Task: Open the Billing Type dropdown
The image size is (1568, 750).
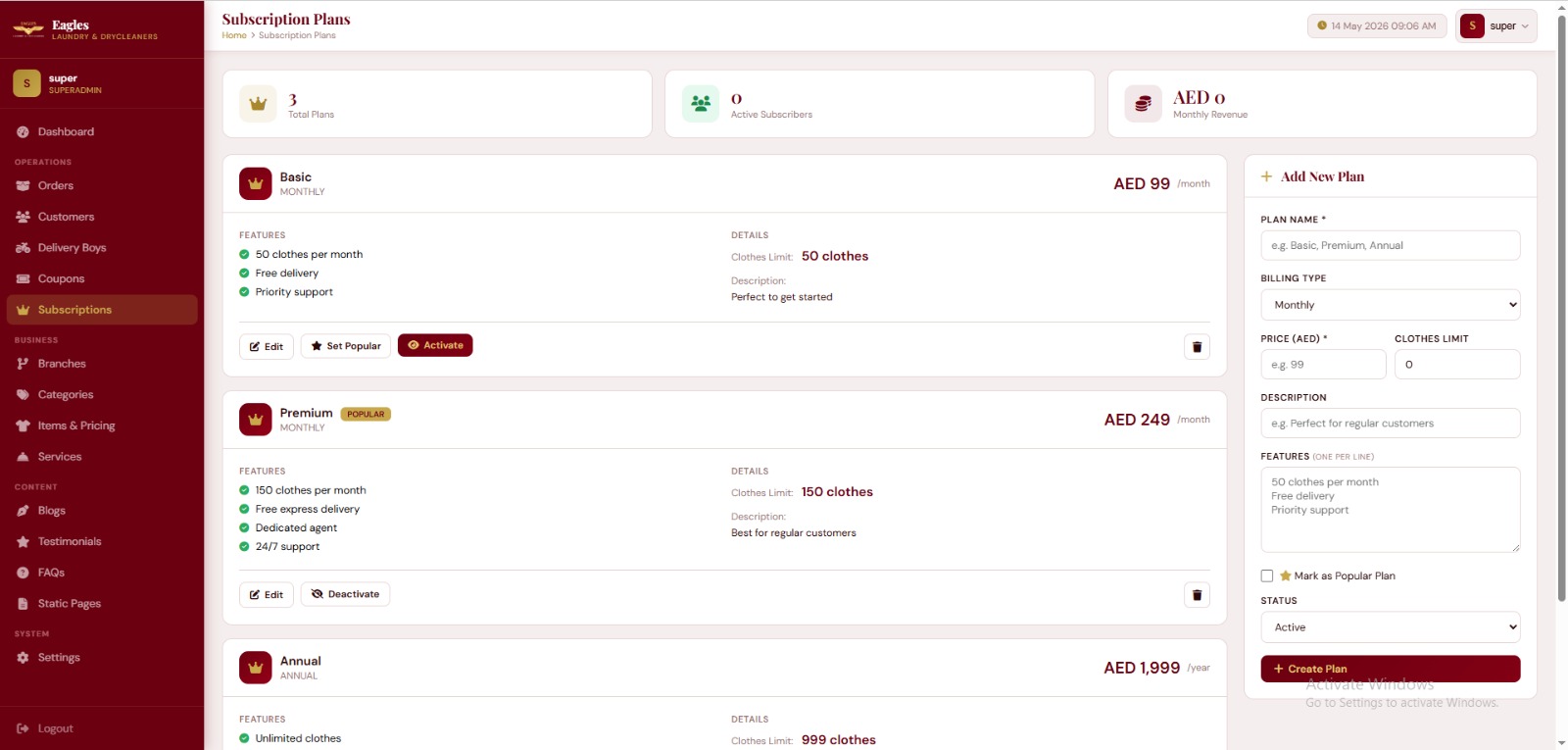Action: point(1391,305)
